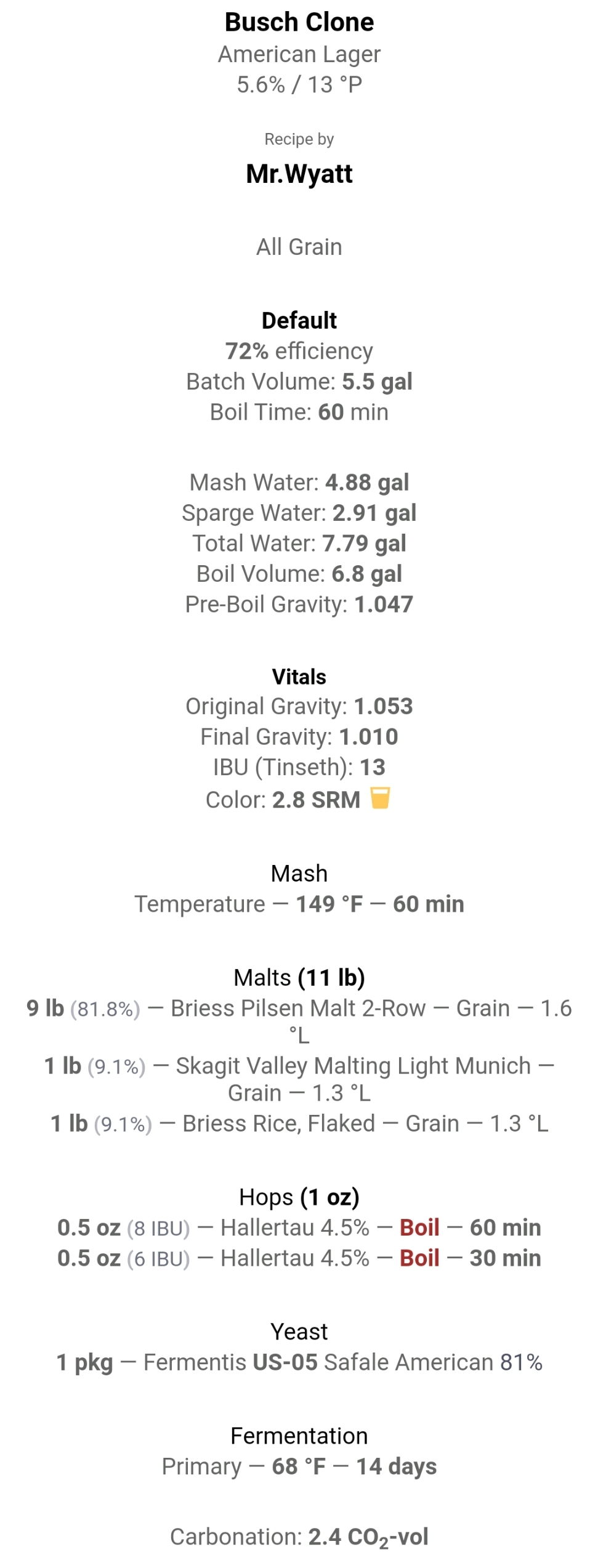Open the author name Mr.Wyatt
This screenshot has height=1568, width=598.
pos(299,174)
